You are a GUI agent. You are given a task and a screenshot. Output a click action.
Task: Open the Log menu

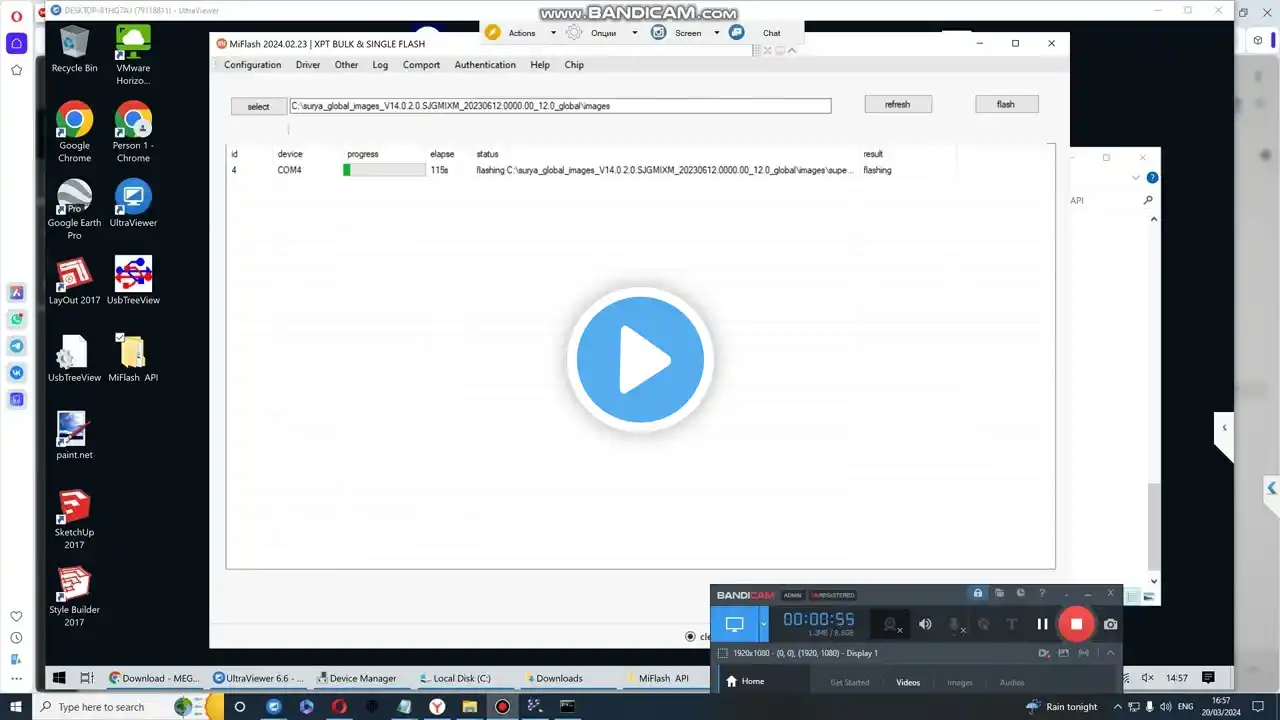pyautogui.click(x=380, y=65)
